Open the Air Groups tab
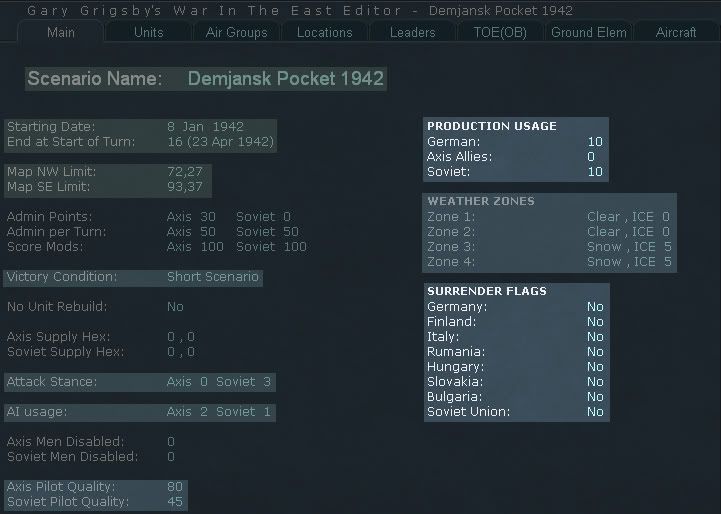721x514 pixels. coord(236,32)
